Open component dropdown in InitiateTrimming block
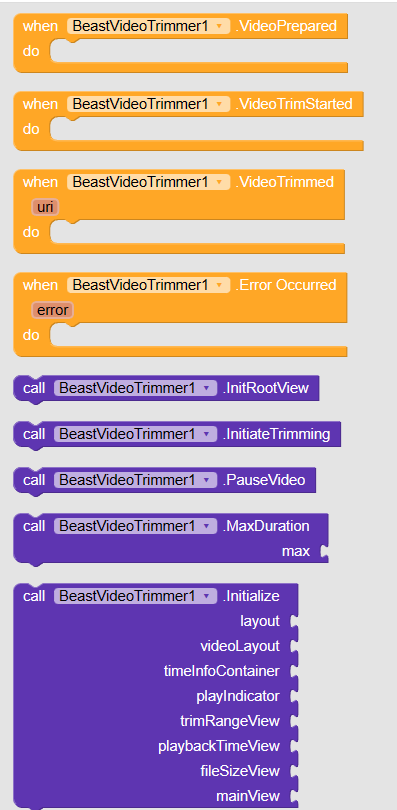The image size is (397, 810). (135, 434)
